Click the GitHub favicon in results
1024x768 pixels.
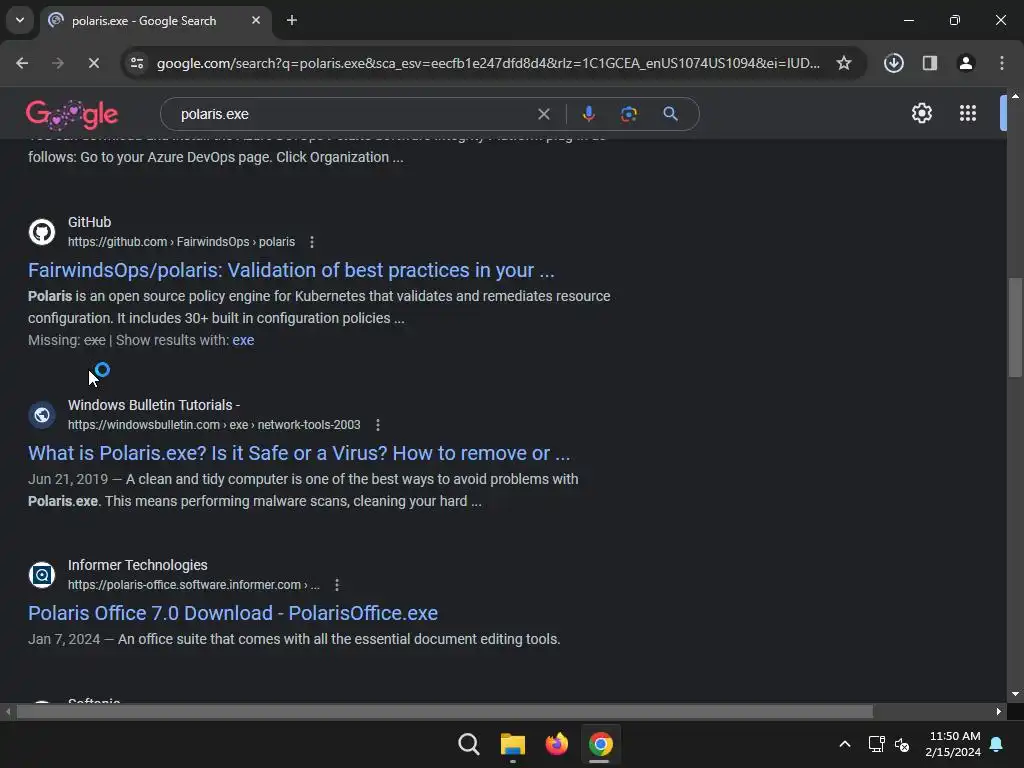(42, 232)
